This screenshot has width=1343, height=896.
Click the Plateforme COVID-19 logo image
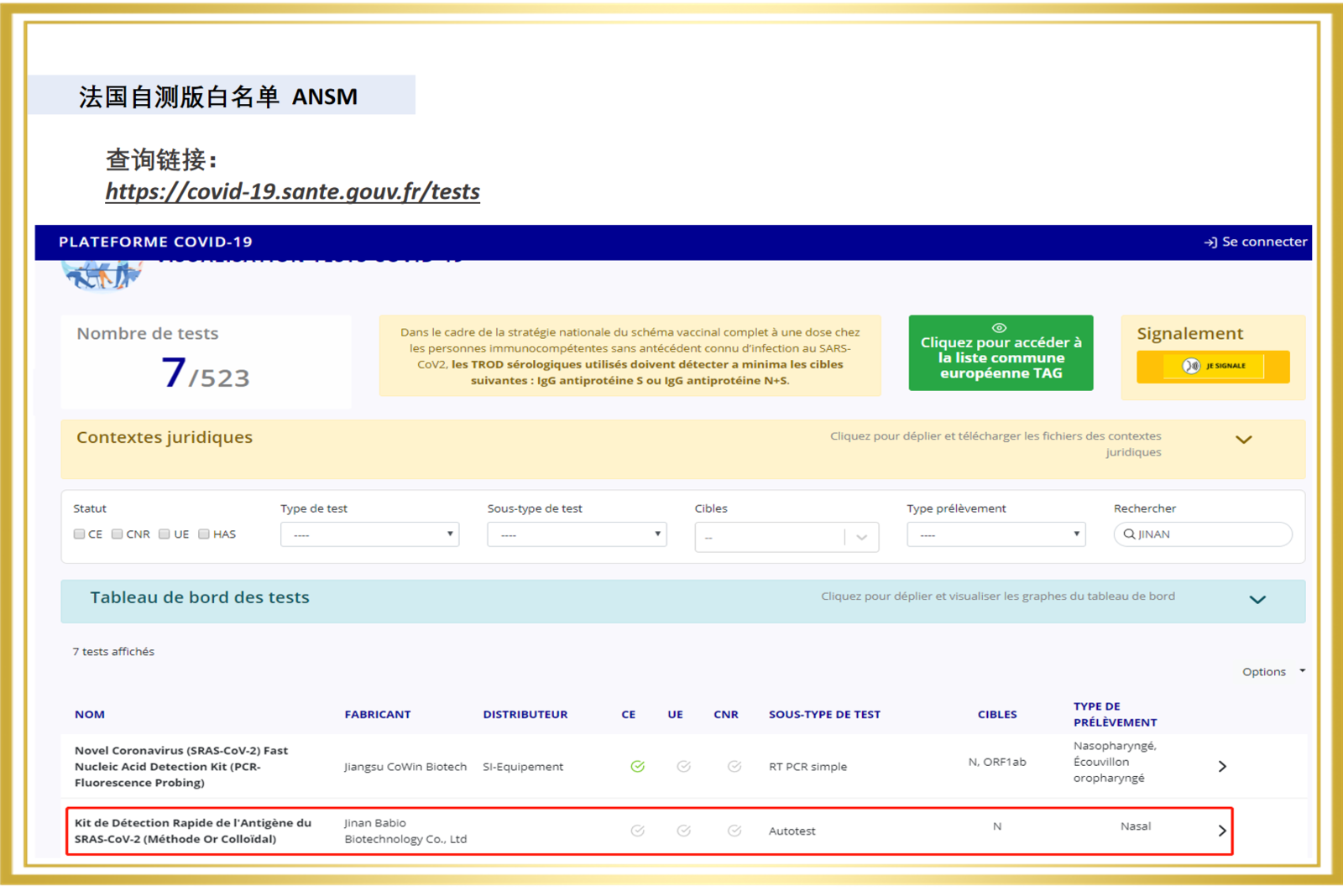click(x=102, y=273)
